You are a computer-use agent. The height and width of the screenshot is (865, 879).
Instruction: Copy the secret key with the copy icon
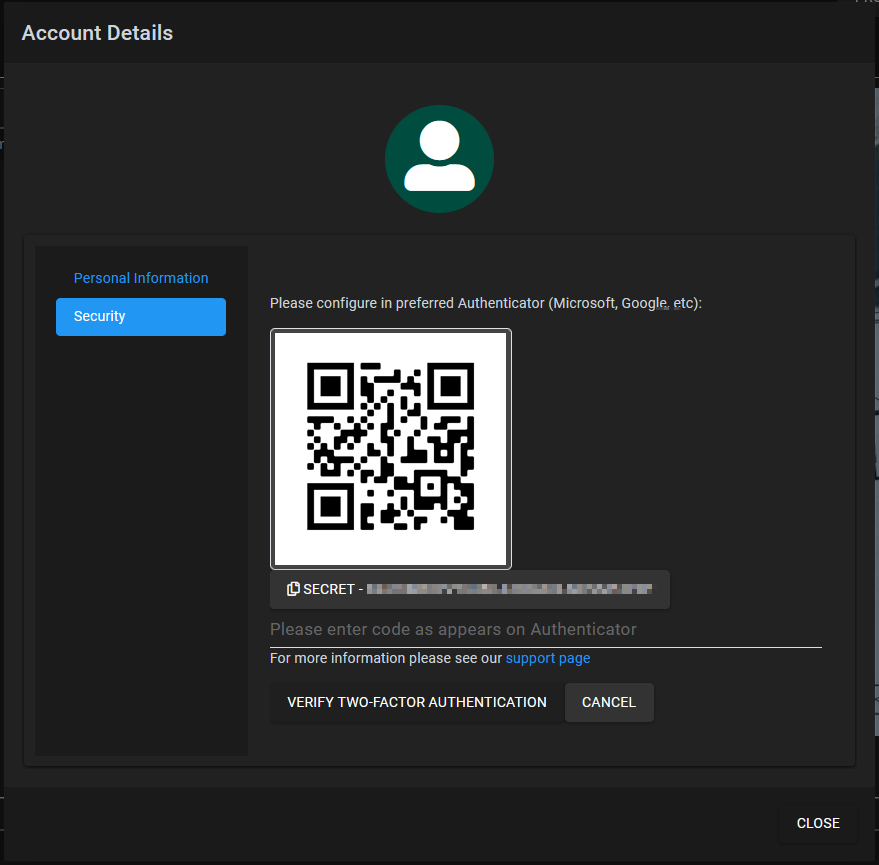(x=293, y=589)
